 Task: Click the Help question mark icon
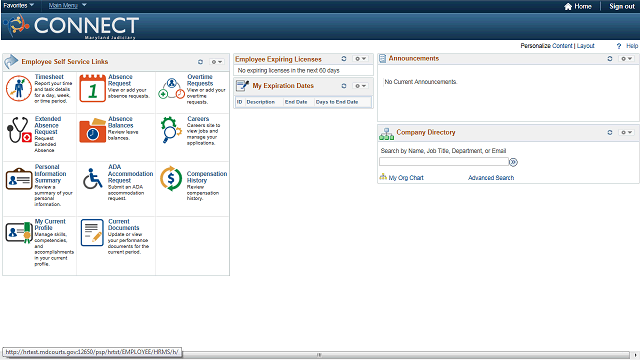pyautogui.click(x=619, y=46)
